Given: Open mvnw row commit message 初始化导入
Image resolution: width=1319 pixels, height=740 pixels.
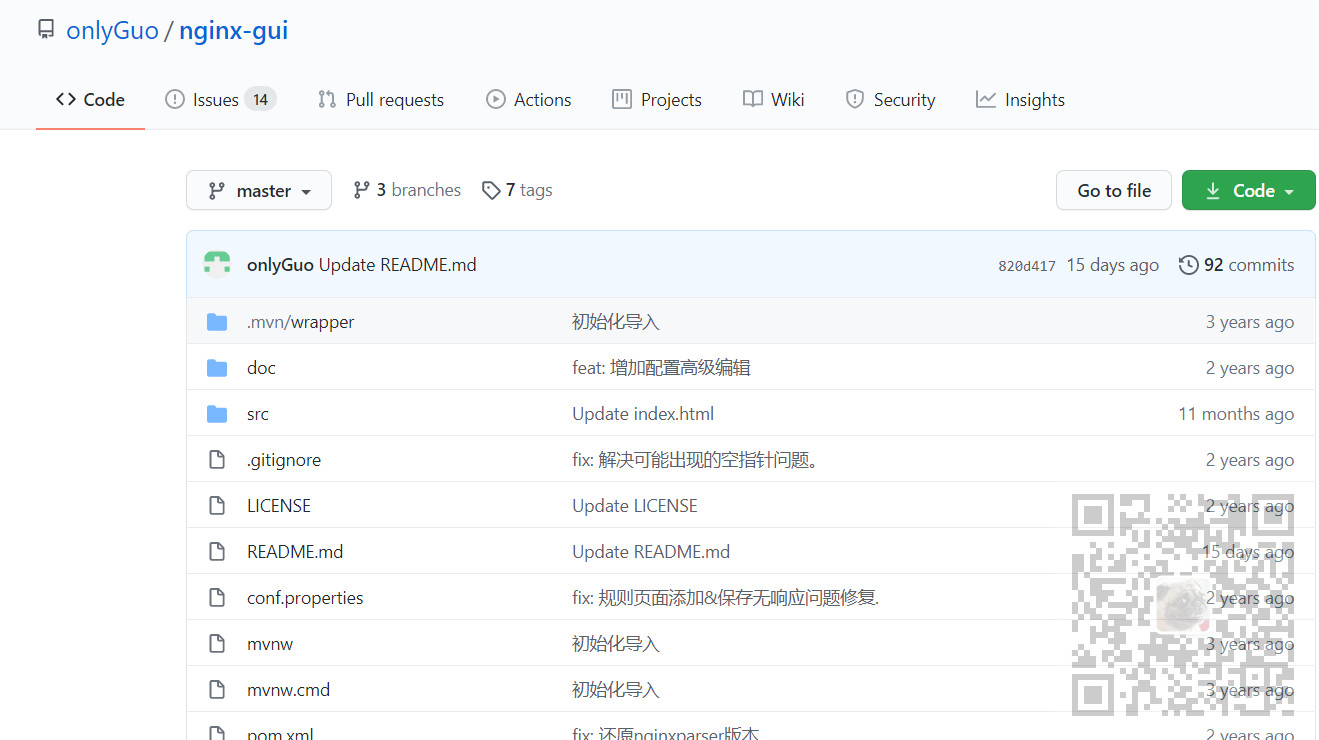Looking at the screenshot, I should coord(616,644).
